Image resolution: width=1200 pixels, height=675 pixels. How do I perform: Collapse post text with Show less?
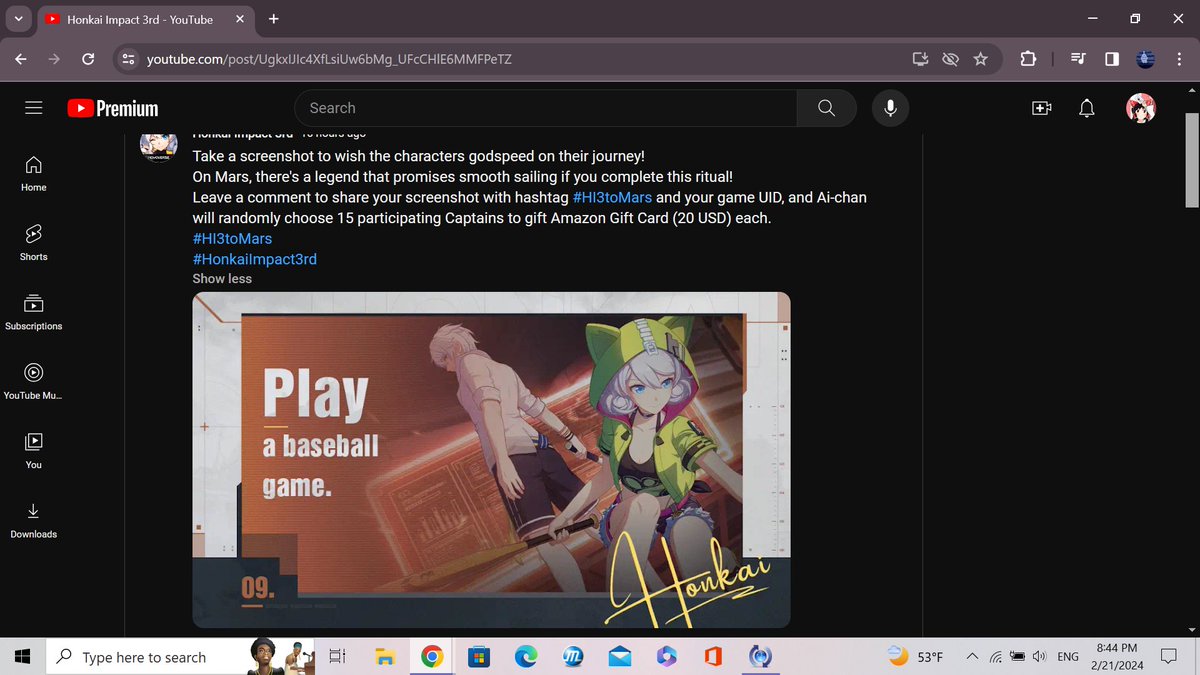222,279
